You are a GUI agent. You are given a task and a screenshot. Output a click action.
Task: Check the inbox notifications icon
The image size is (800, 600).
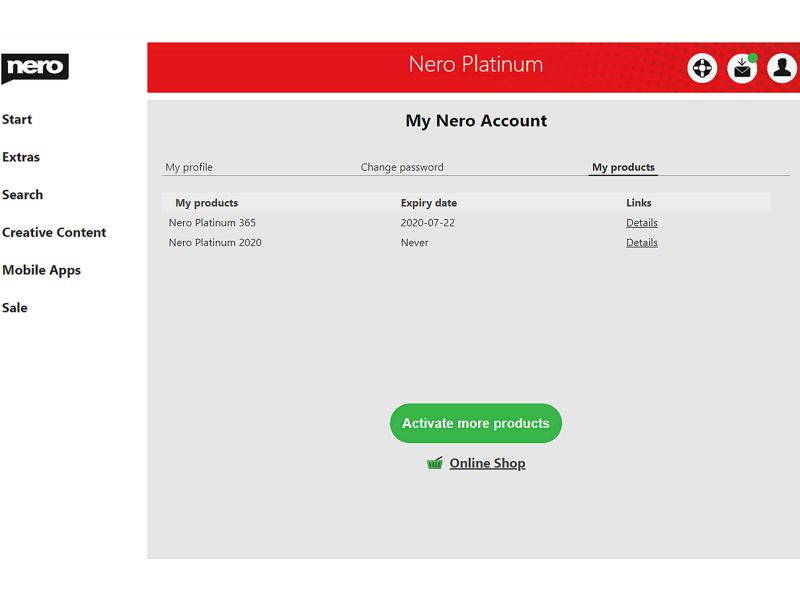[741, 69]
